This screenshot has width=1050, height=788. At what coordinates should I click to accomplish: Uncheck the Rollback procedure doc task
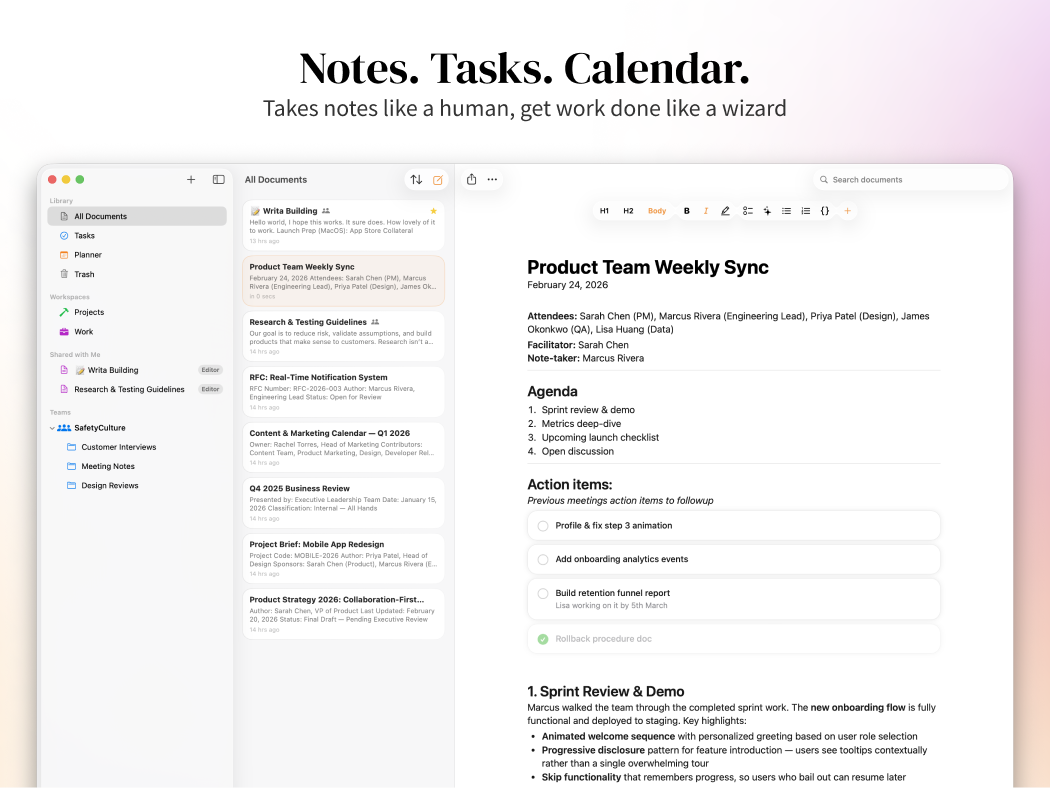(x=543, y=639)
